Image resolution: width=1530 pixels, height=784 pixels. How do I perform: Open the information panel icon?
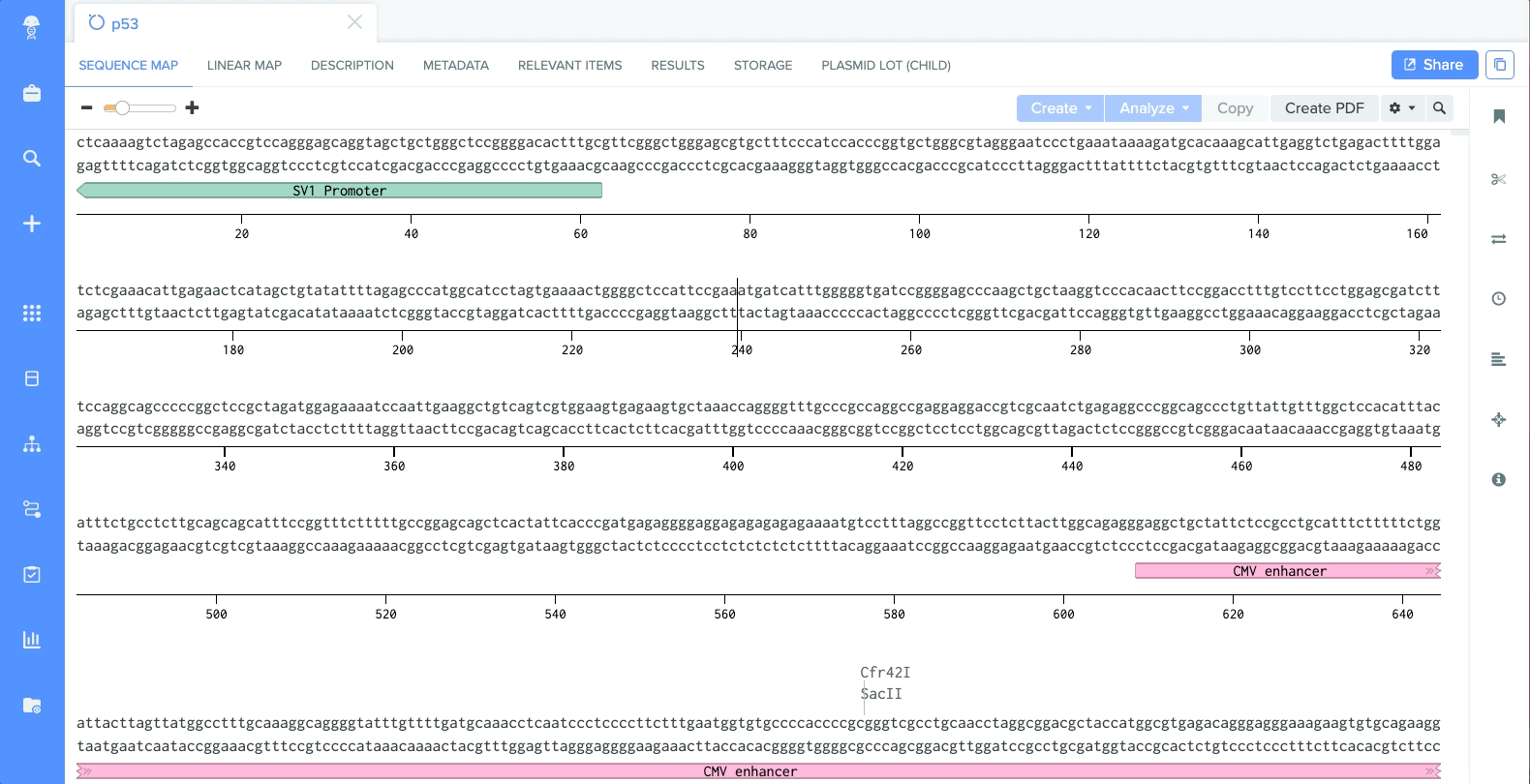(x=1499, y=479)
